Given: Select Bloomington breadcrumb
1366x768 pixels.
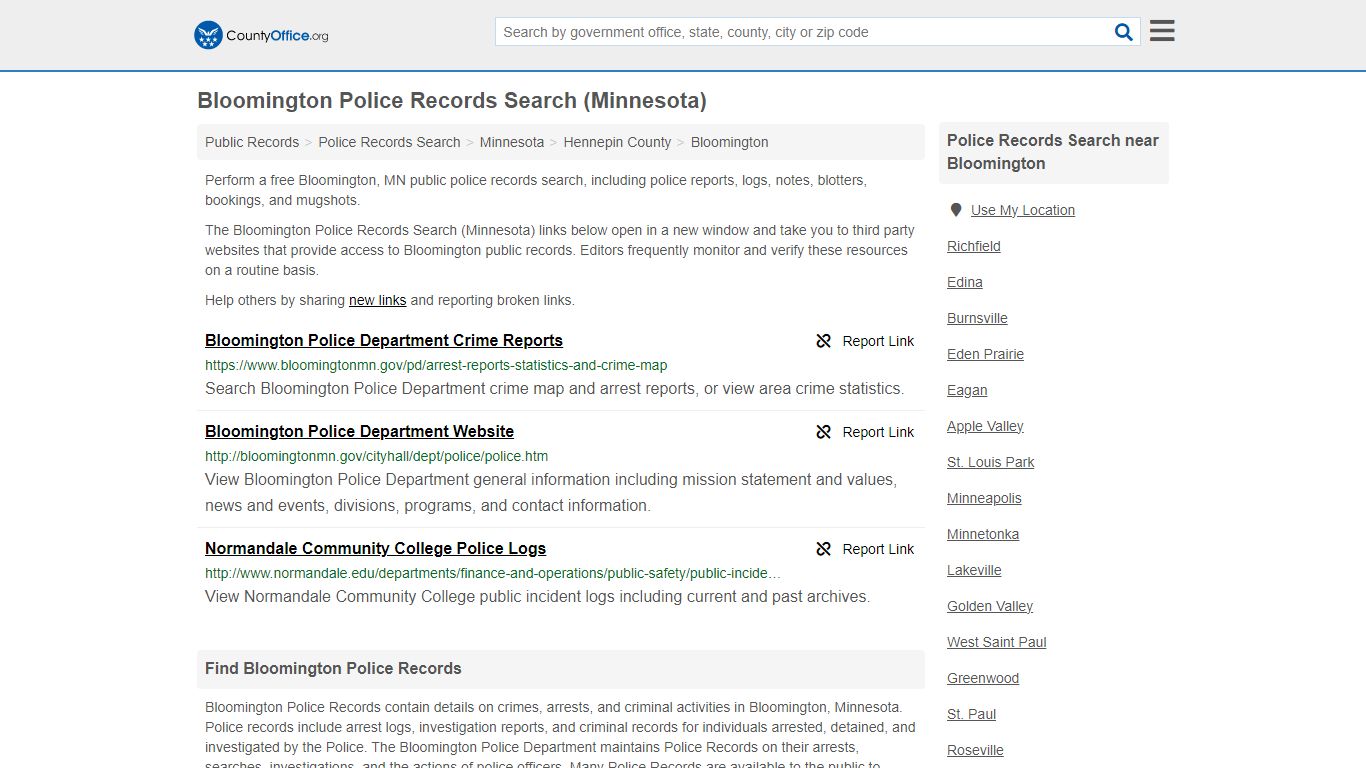Looking at the screenshot, I should [730, 142].
